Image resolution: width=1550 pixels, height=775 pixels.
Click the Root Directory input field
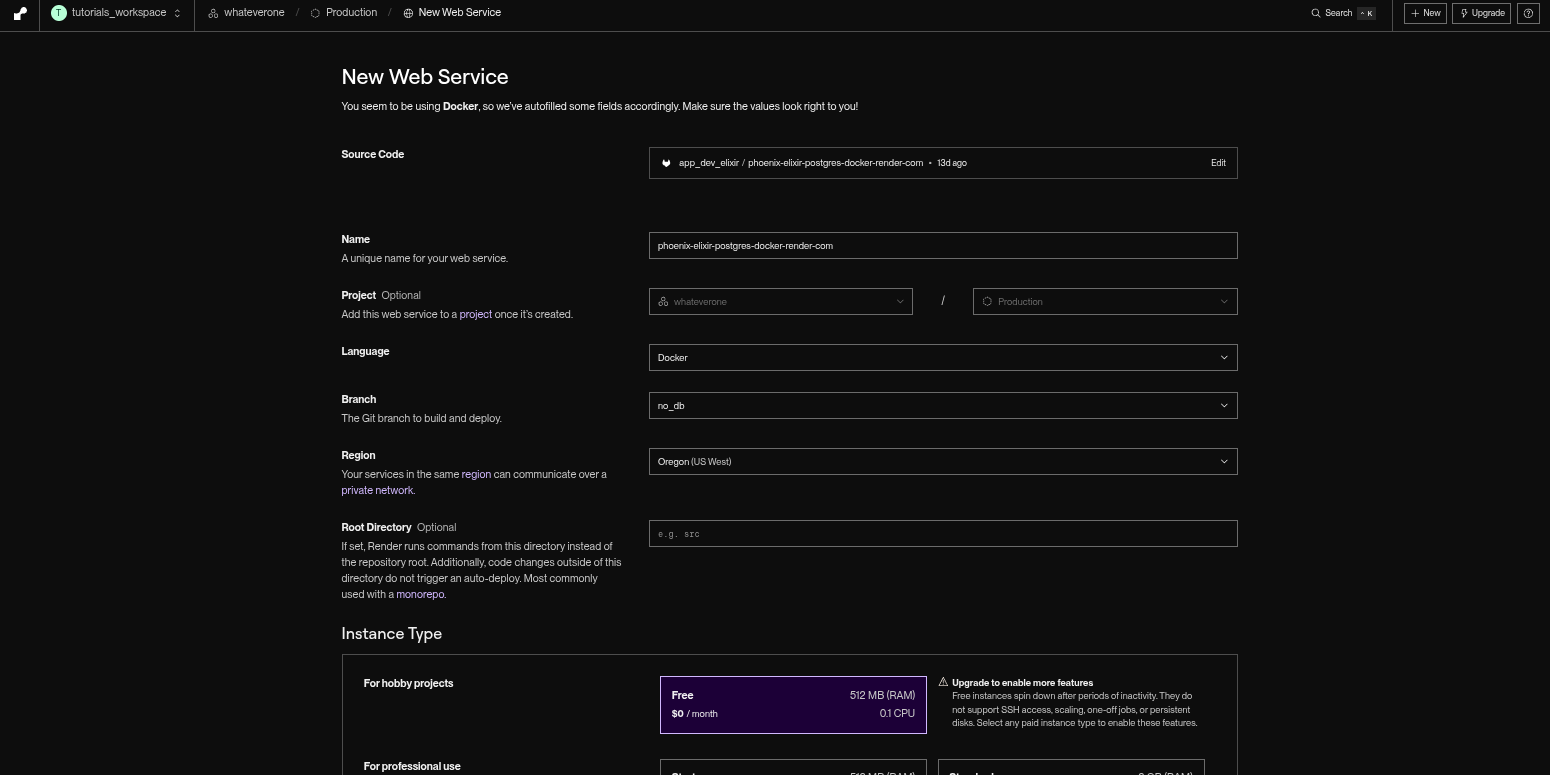point(942,533)
